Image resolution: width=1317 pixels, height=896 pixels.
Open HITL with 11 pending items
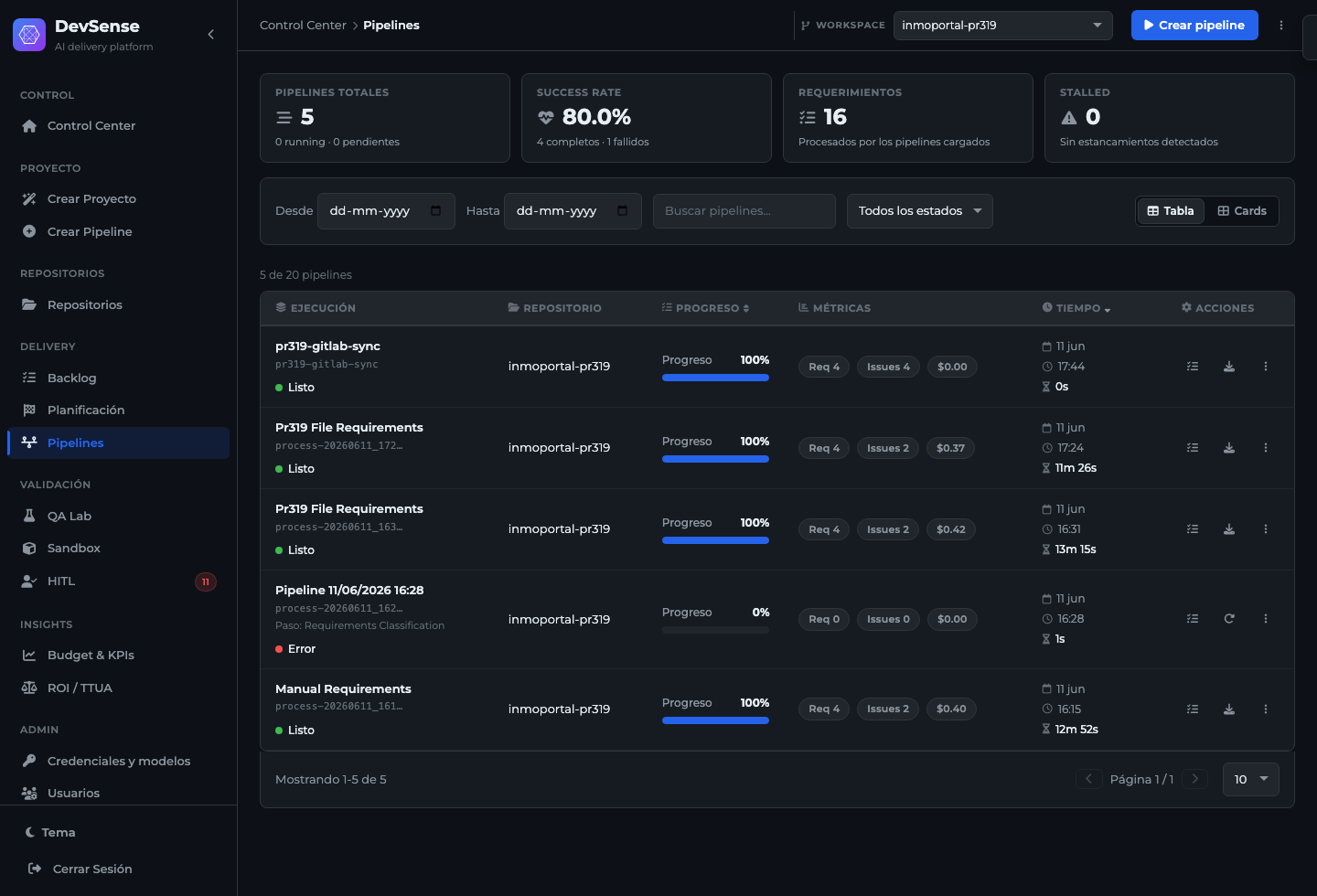118,581
